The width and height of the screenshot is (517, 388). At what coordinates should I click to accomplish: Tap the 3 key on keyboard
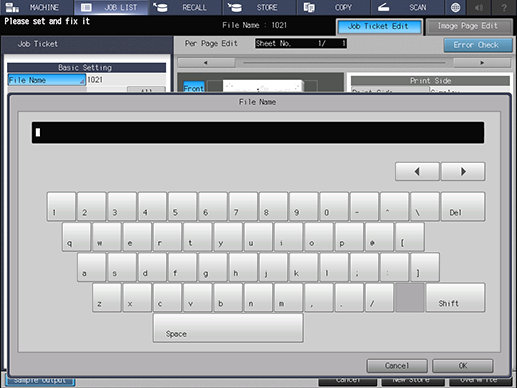[x=122, y=206]
